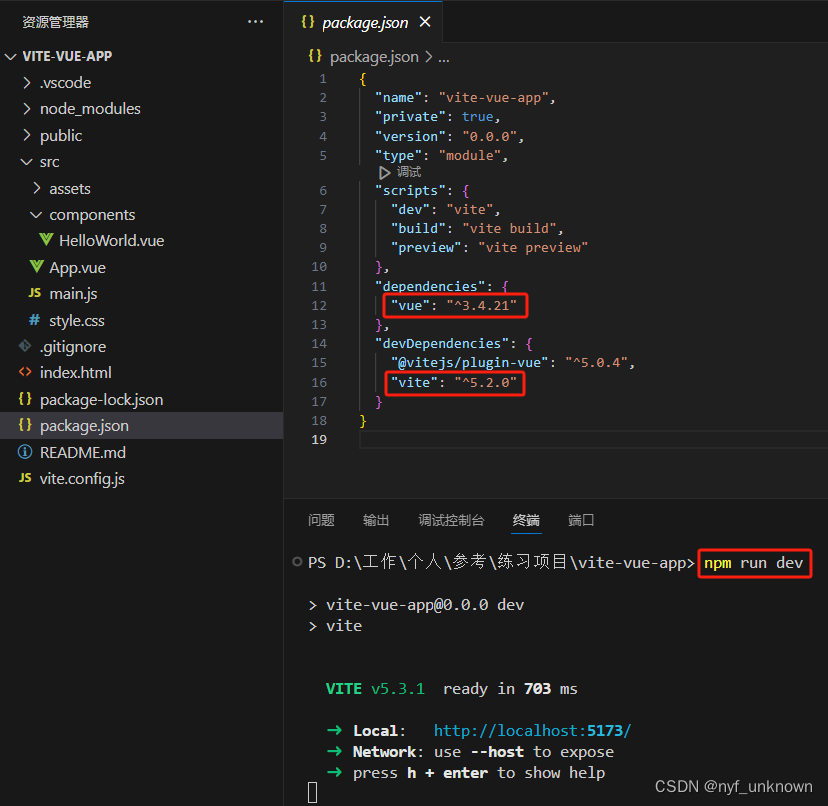This screenshot has height=806, width=828.
Task: Click the Vue icon beside HelloWorld.vue
Action: [x=46, y=240]
